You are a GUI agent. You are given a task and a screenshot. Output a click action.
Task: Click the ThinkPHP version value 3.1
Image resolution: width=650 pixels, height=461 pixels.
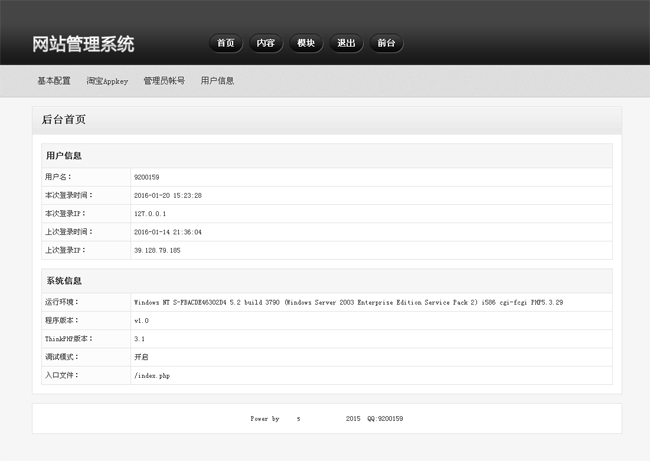tap(140, 339)
